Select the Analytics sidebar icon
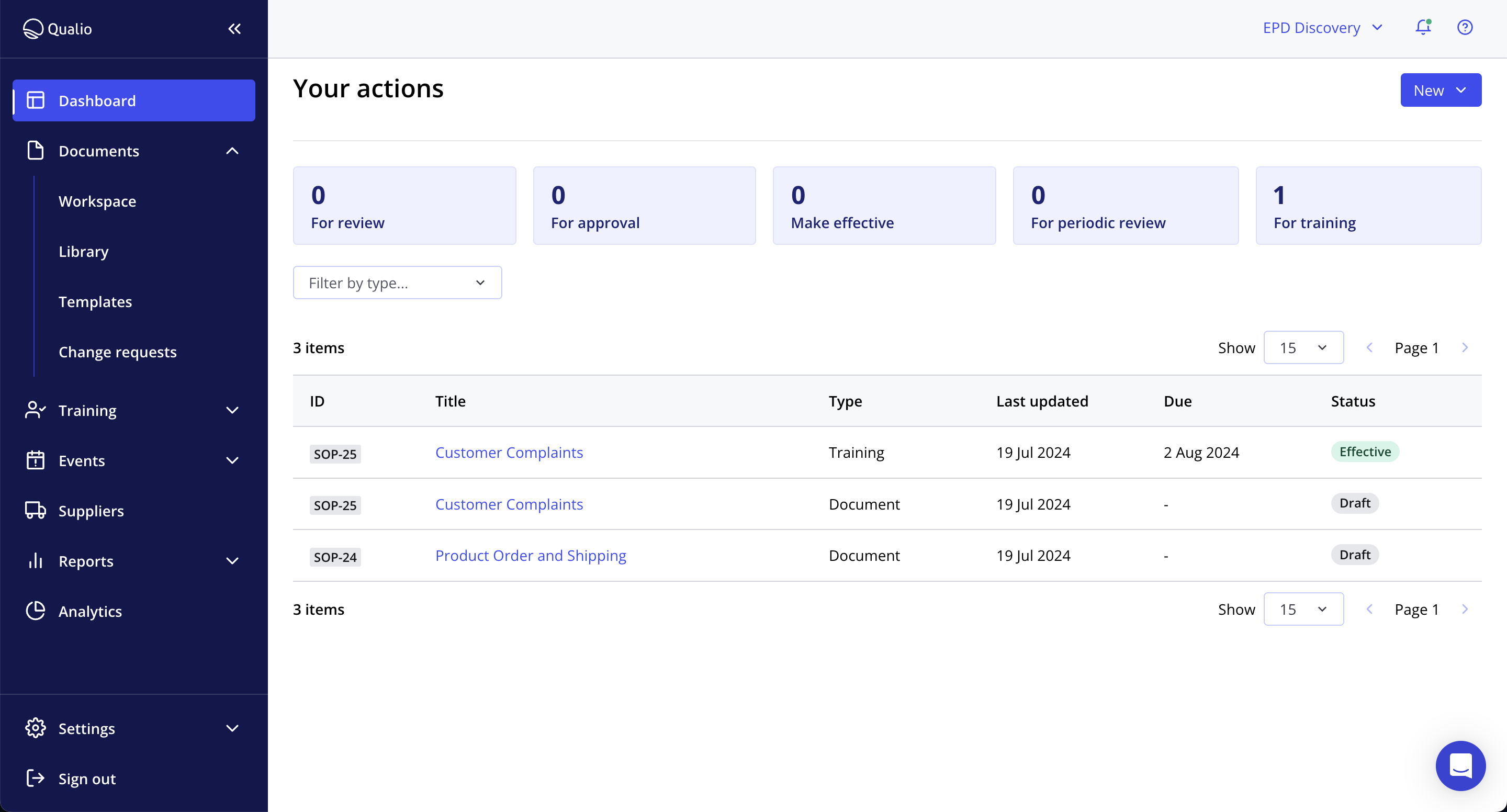The width and height of the screenshot is (1507, 812). tap(35, 611)
